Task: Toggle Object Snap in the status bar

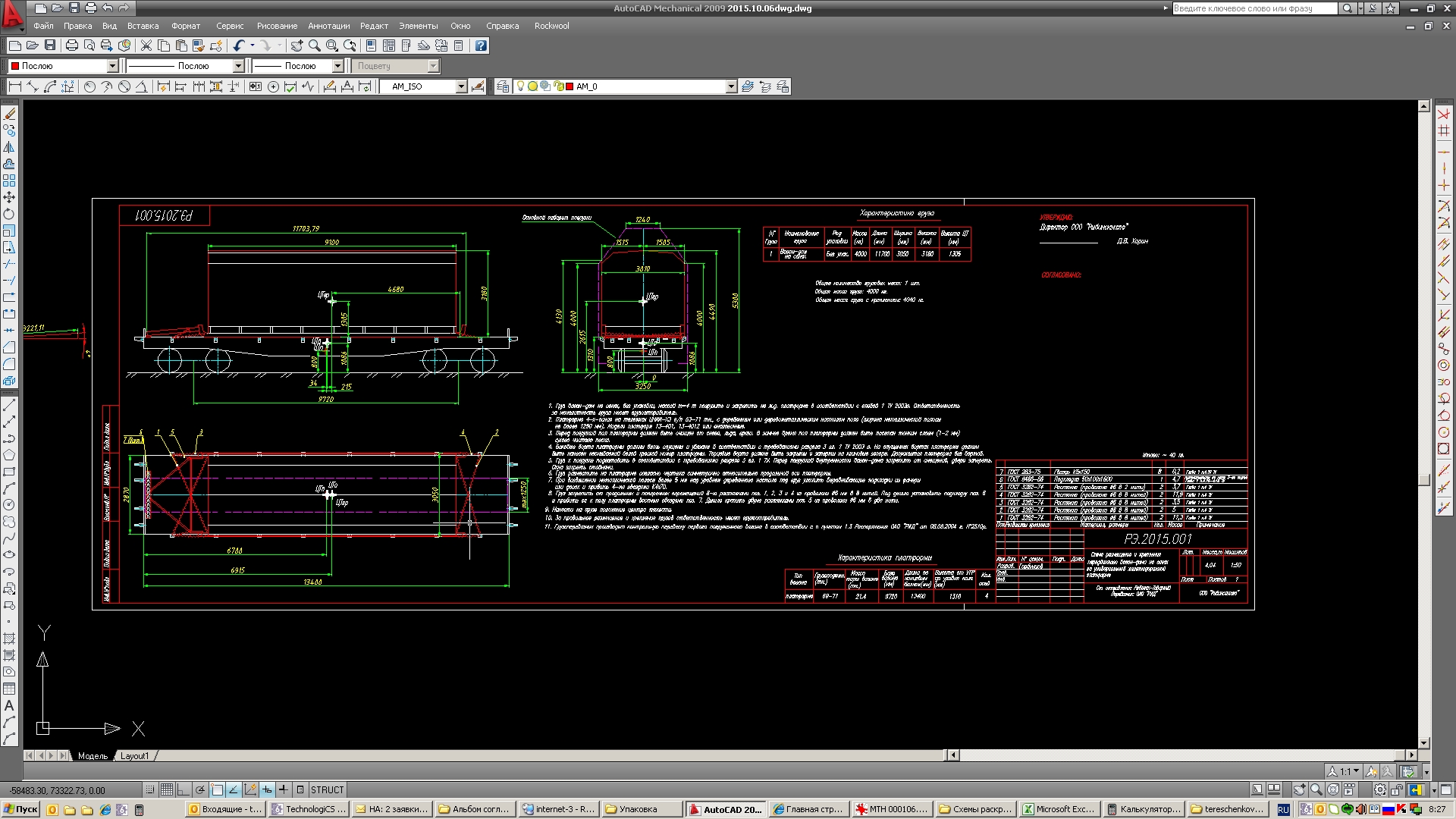Action: click(x=217, y=789)
